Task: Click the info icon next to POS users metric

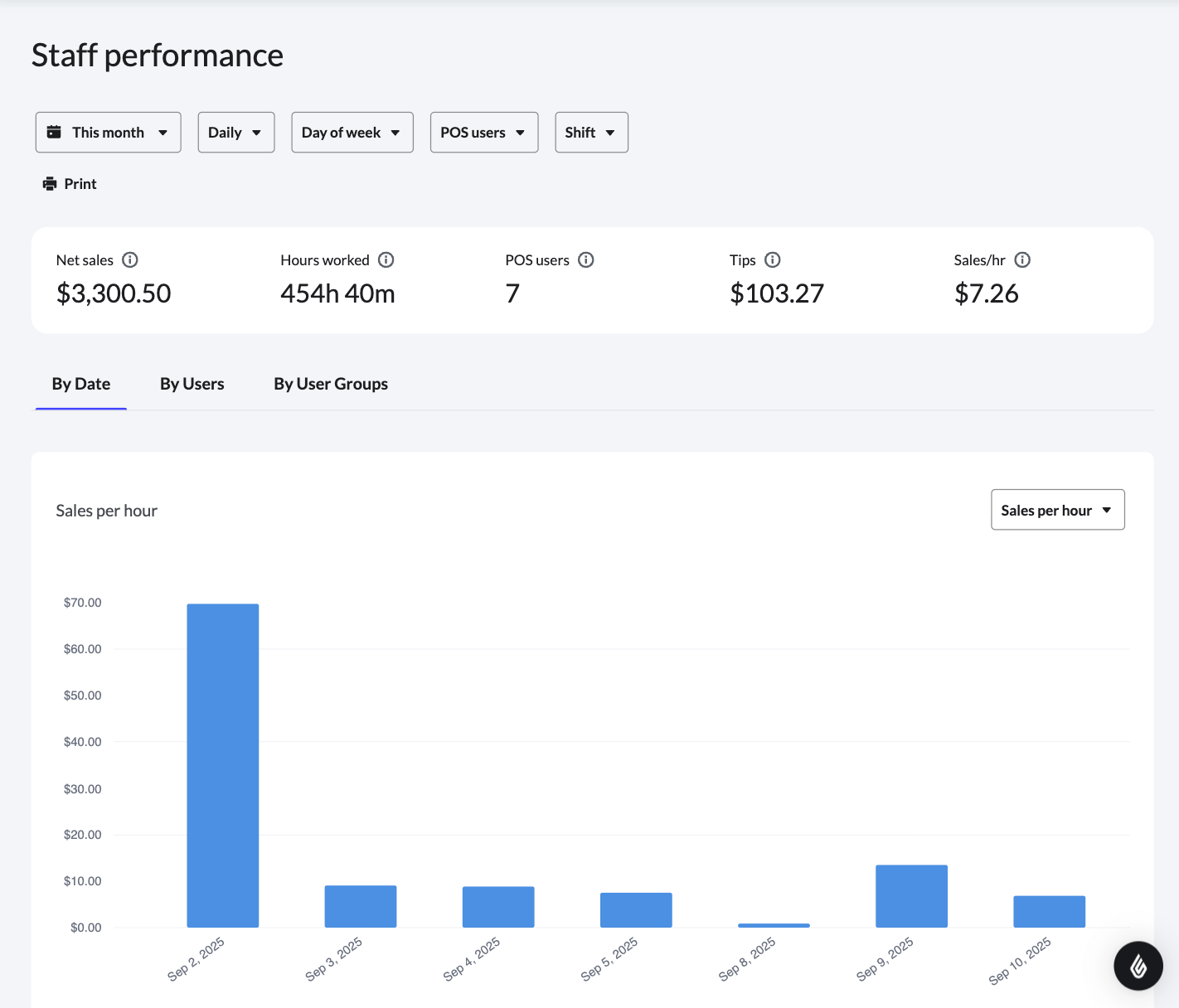Action: [586, 259]
